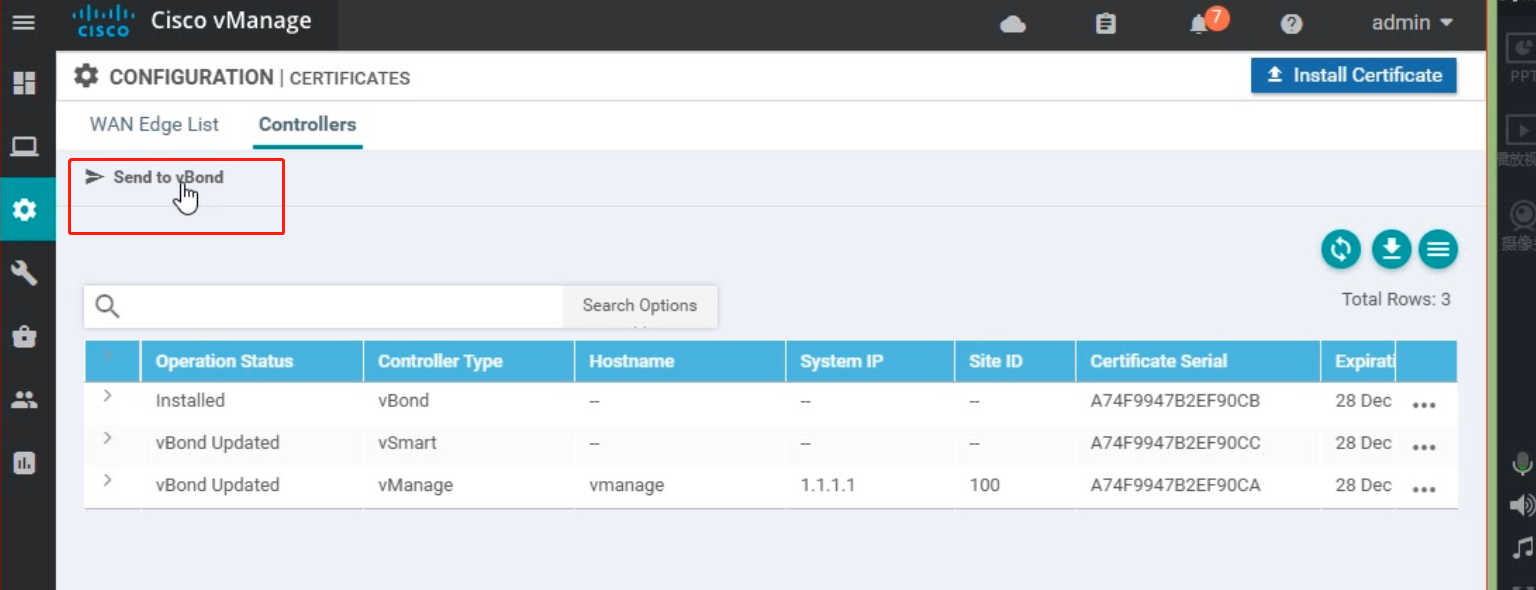
Task: Open the help question mark icon
Action: point(1291,24)
